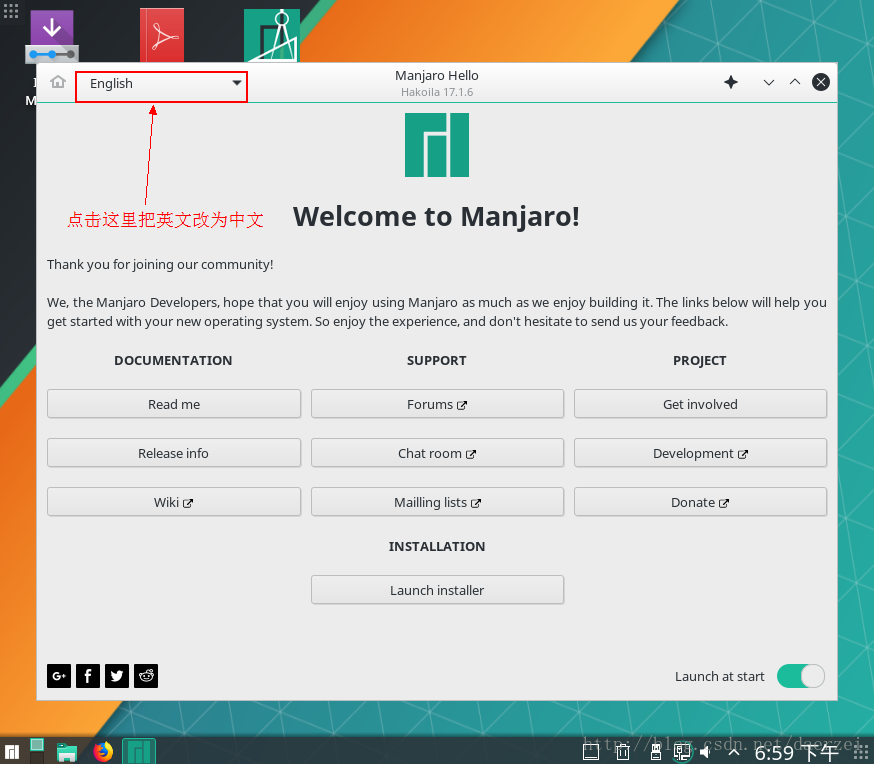Screen dimensions: 874x764
Task: Click the PROJECT section heading
Action: tap(700, 361)
